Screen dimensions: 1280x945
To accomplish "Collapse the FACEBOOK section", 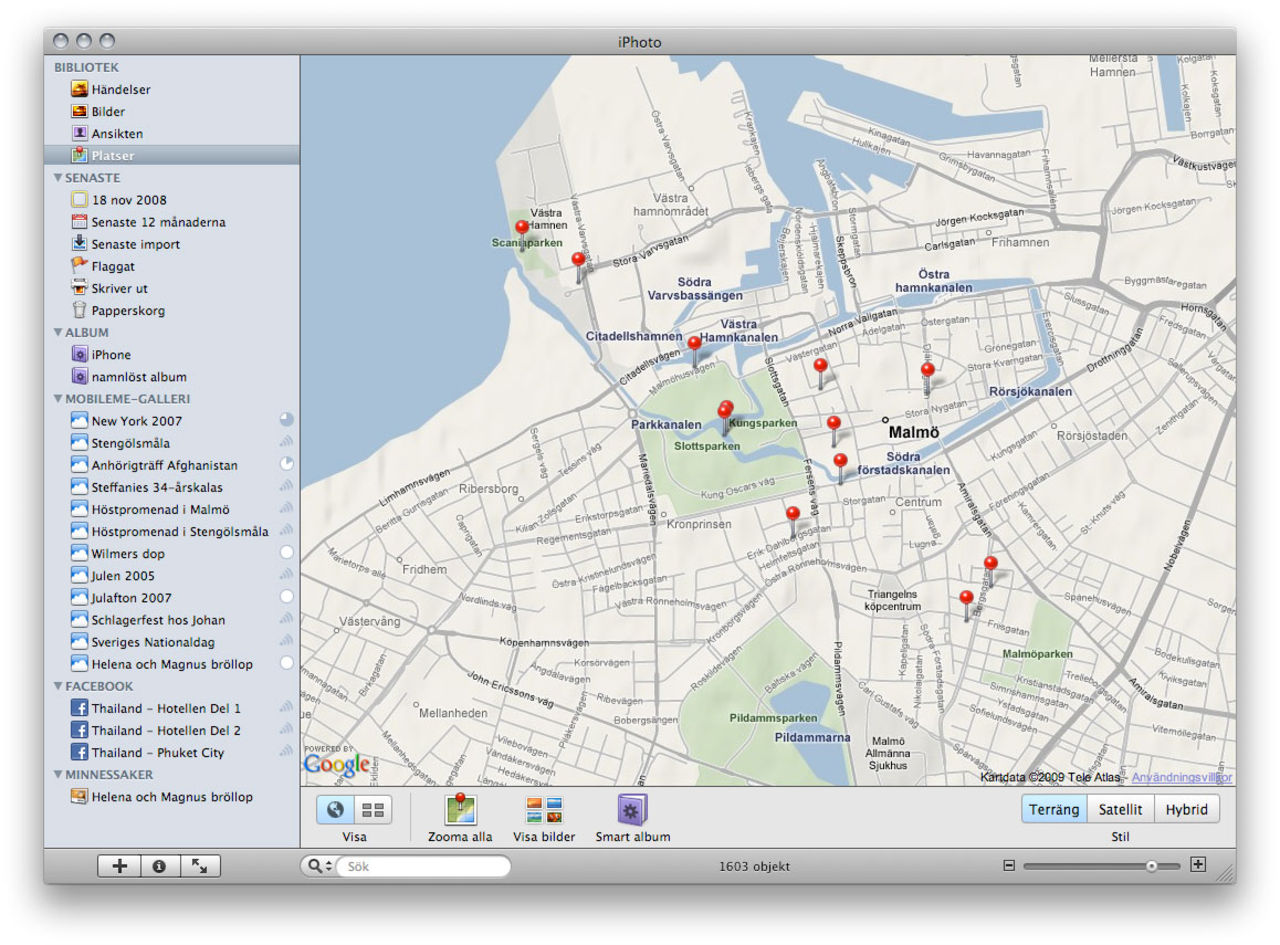I will [x=58, y=687].
